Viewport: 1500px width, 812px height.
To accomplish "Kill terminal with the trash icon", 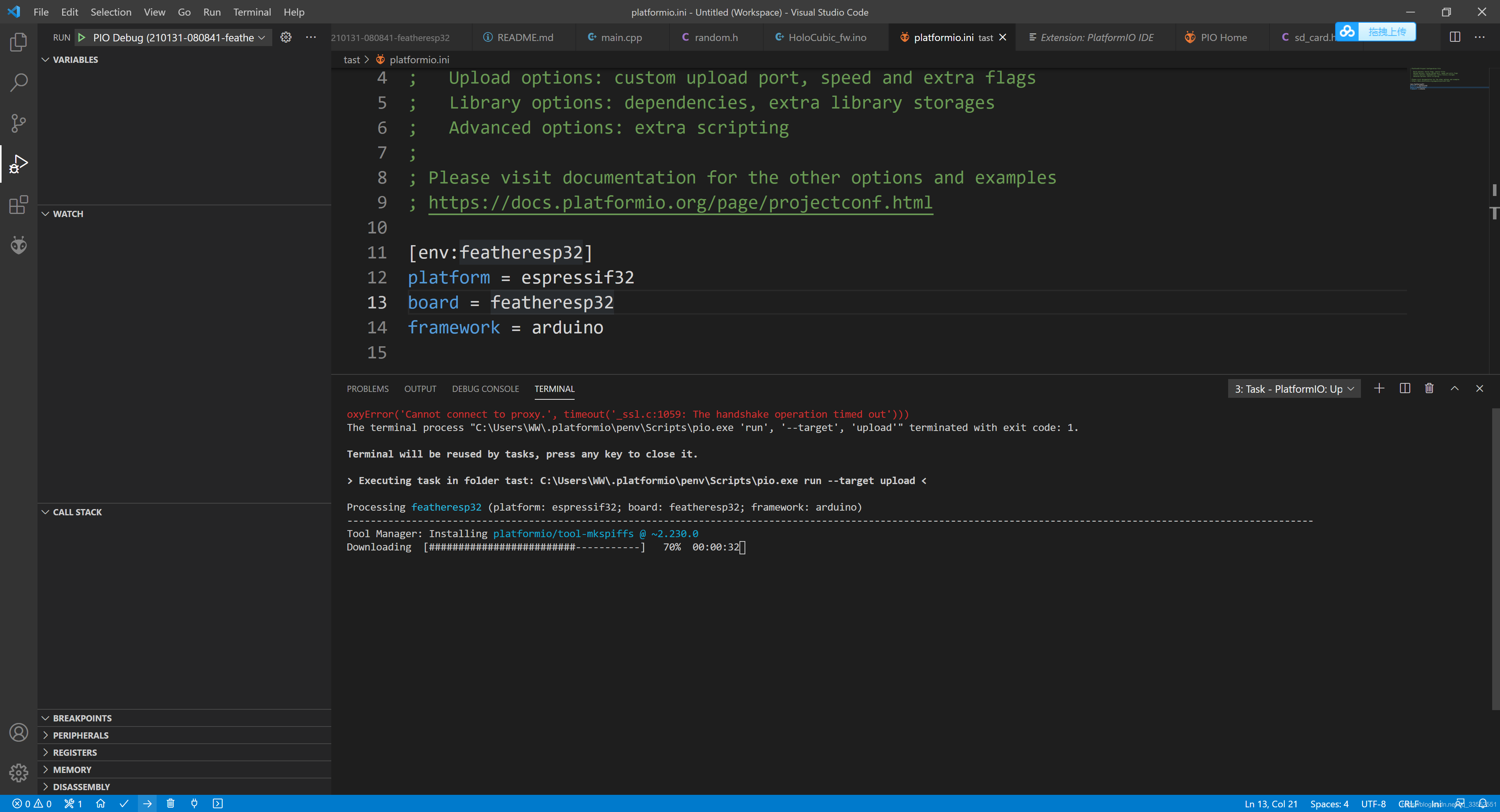I will tap(1429, 388).
